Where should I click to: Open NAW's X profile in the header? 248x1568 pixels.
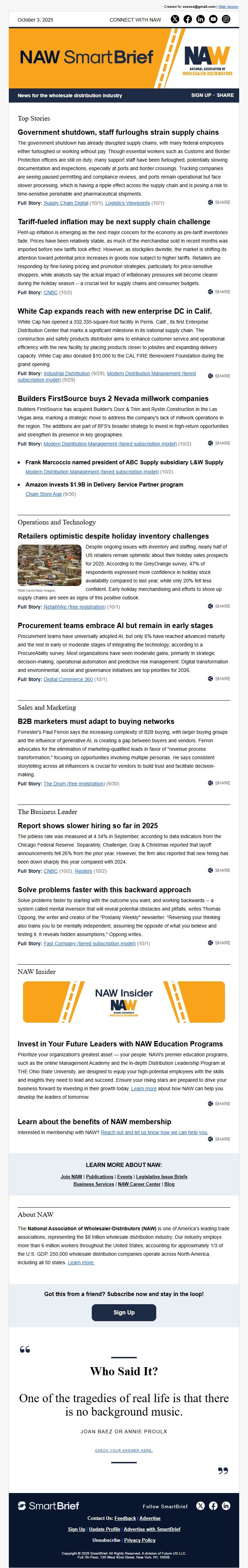[175, 19]
